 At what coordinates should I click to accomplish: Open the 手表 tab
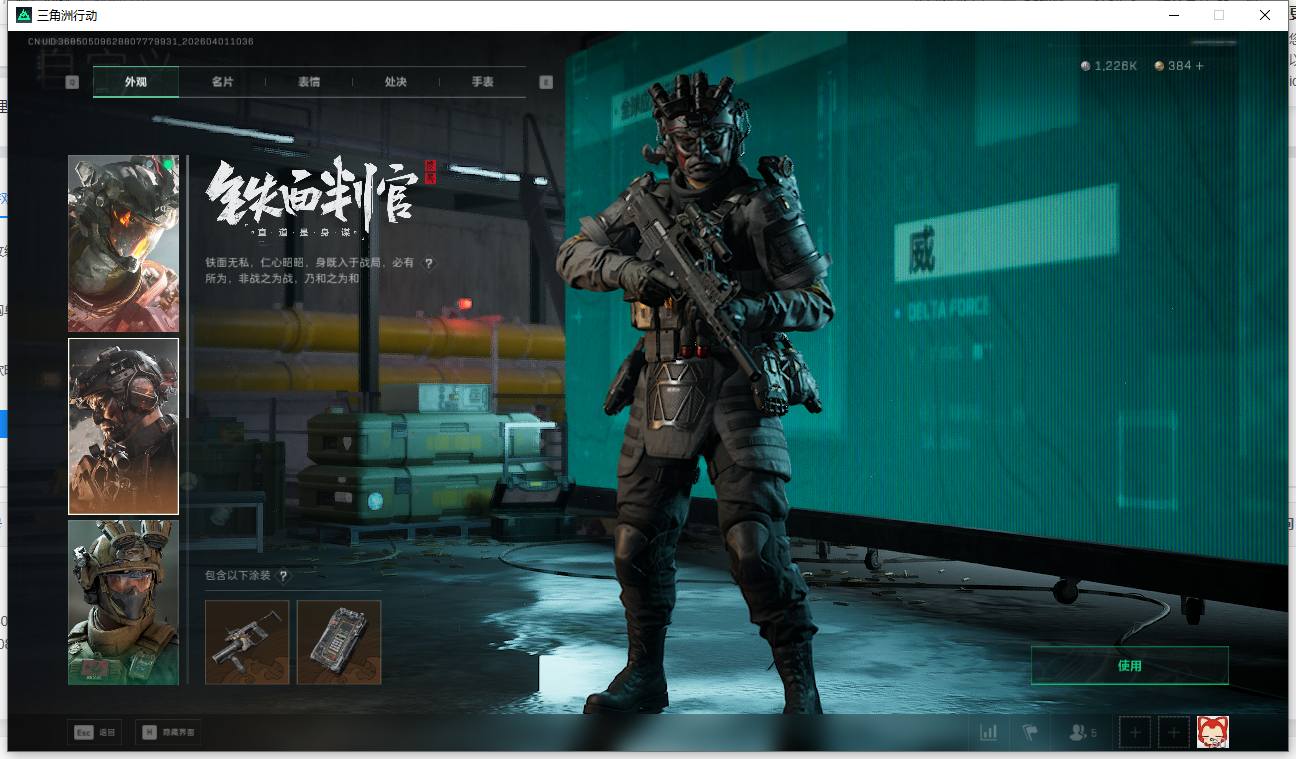coord(483,82)
